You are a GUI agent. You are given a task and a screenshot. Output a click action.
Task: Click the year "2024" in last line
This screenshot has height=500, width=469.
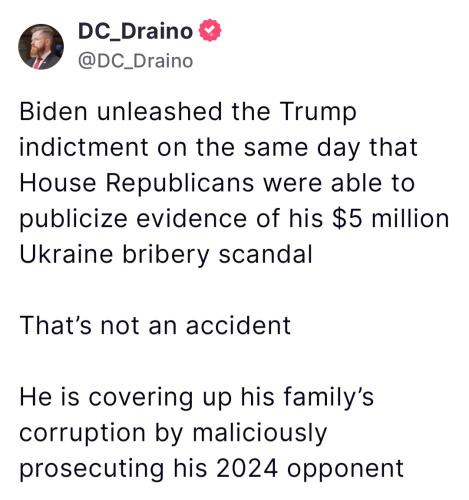pos(246,468)
